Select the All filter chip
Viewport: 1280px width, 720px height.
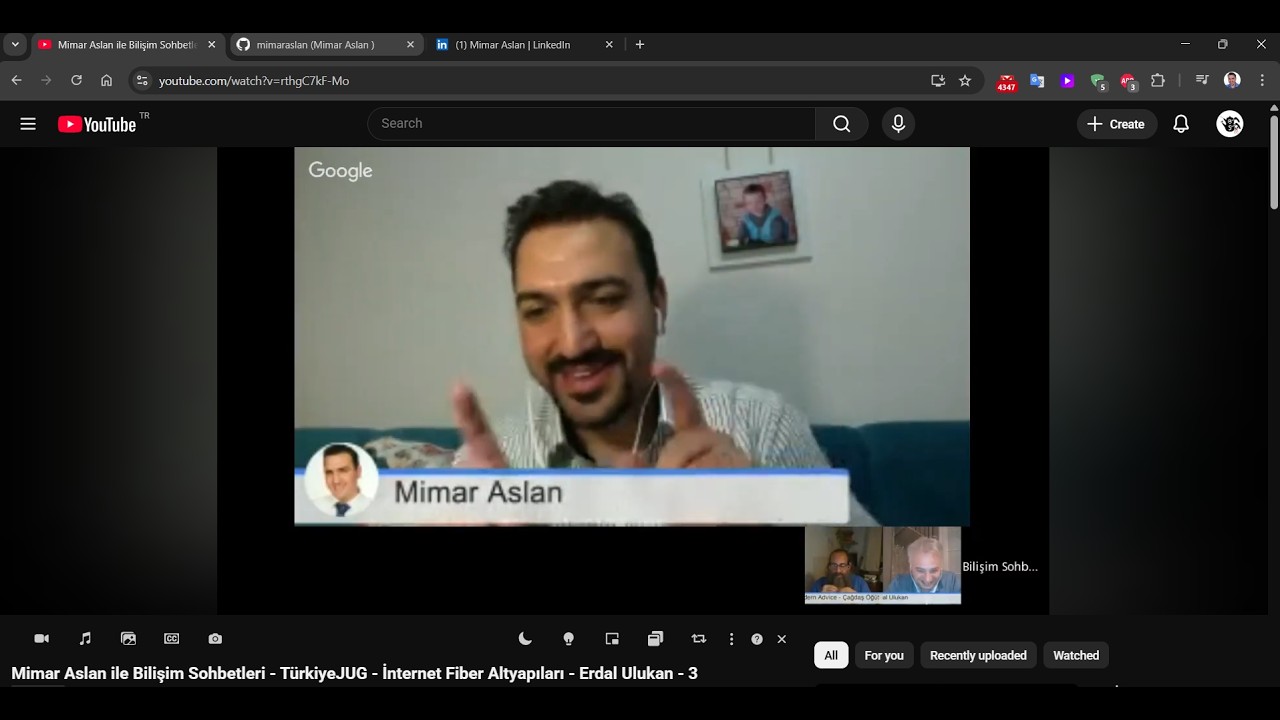pos(831,656)
